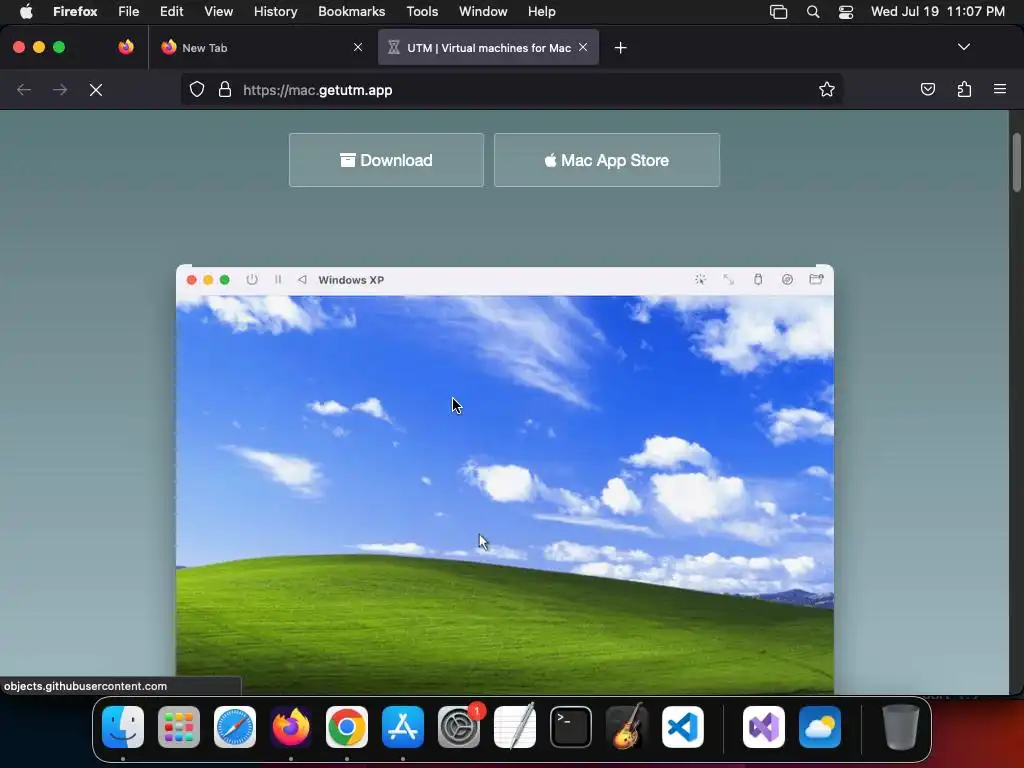Stop loading the page in Firefox

click(96, 90)
